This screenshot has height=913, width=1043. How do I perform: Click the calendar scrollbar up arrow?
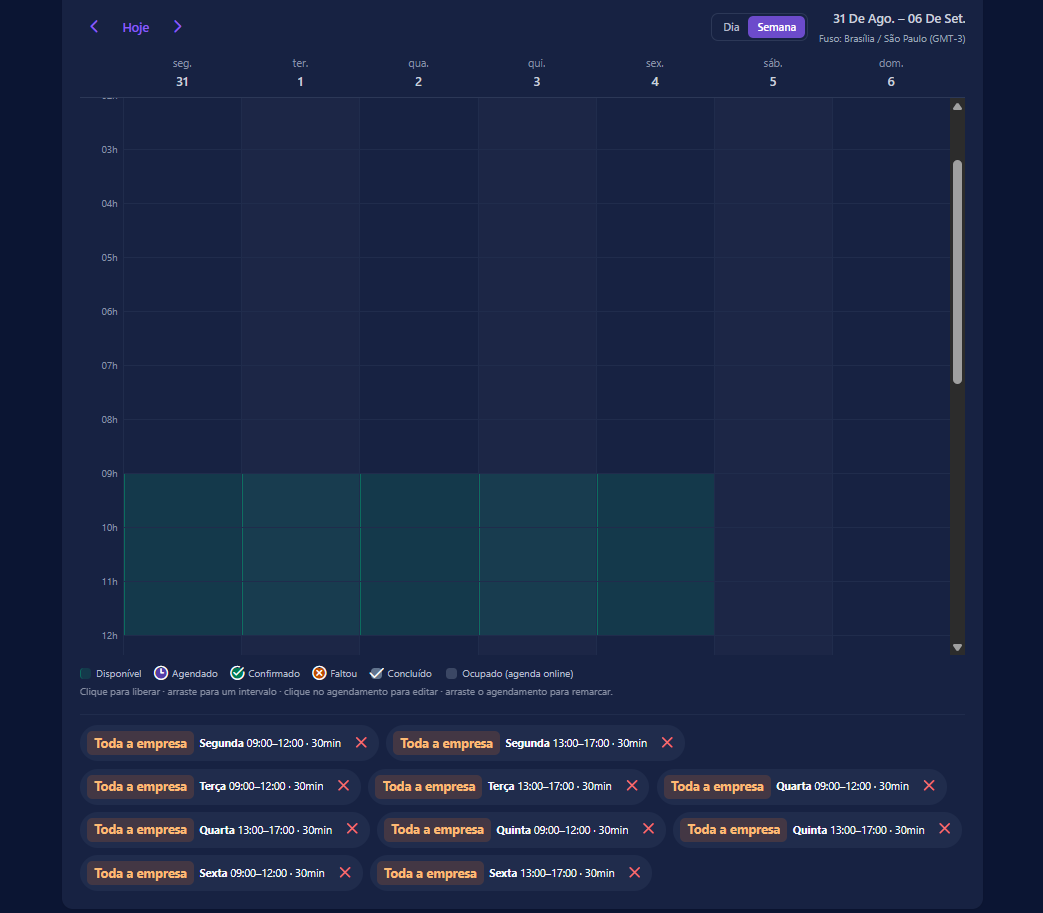tap(957, 106)
